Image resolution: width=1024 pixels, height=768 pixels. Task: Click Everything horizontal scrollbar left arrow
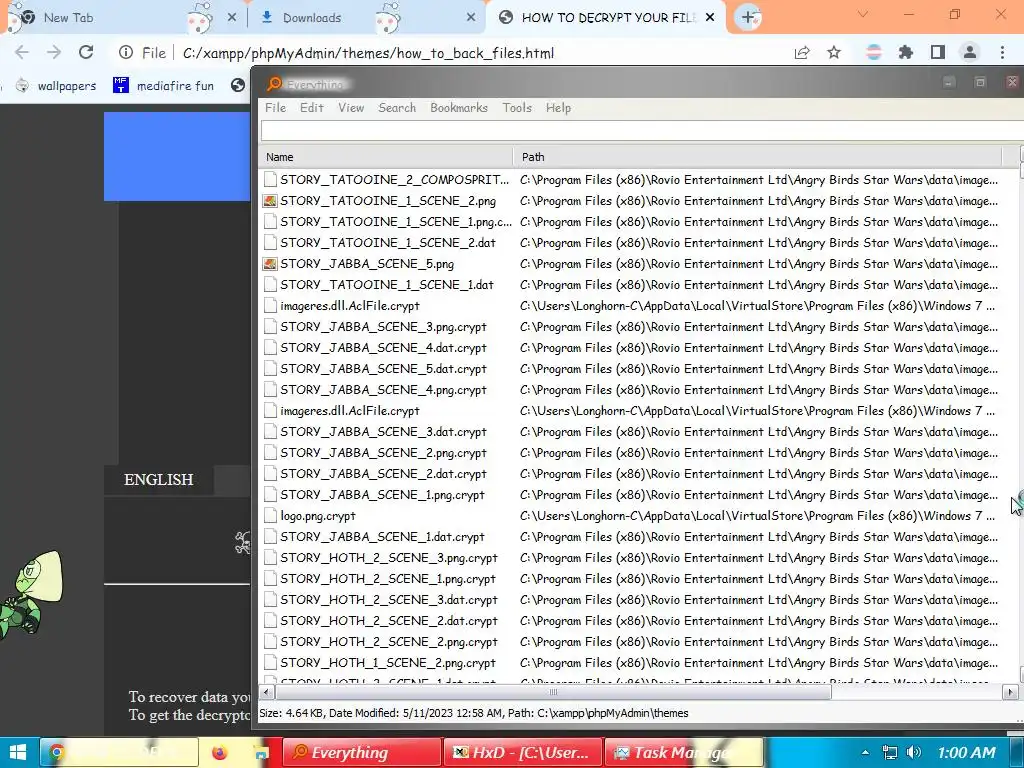pyautogui.click(x=266, y=692)
